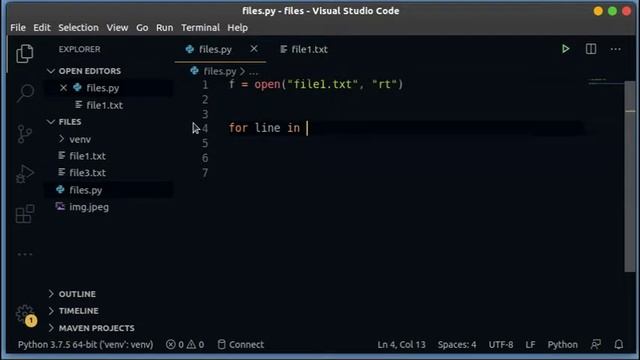The width and height of the screenshot is (640, 360).
Task: Click line number 5 in gutter
Action: point(205,143)
